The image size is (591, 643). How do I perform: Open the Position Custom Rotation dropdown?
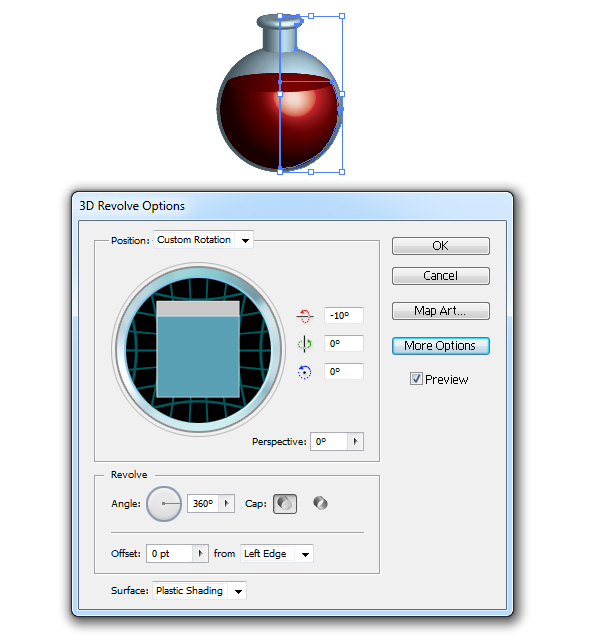203,240
